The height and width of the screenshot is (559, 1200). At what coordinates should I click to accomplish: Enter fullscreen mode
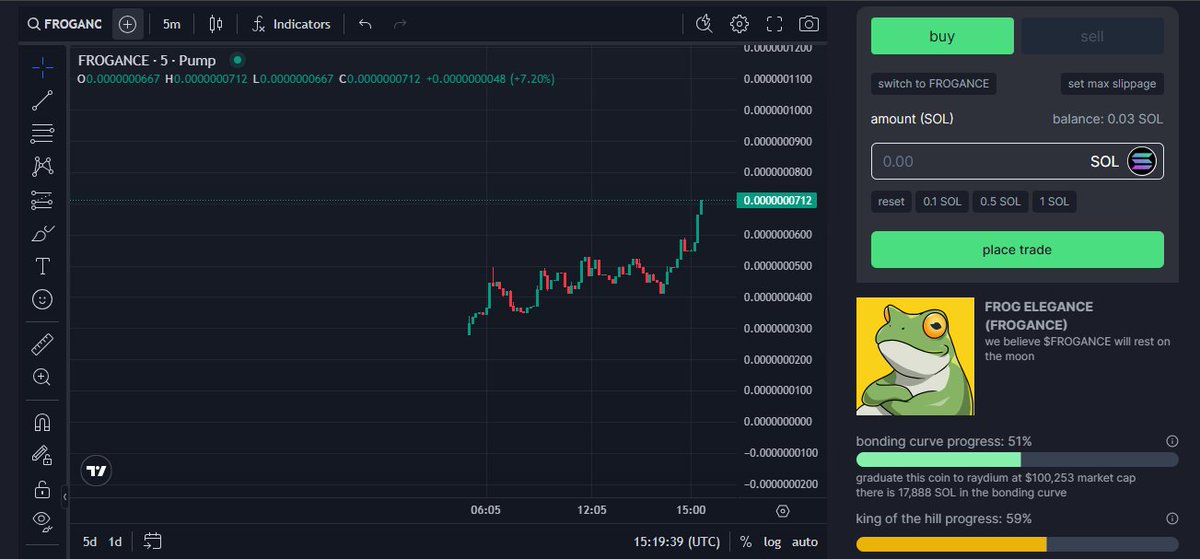[x=774, y=23]
